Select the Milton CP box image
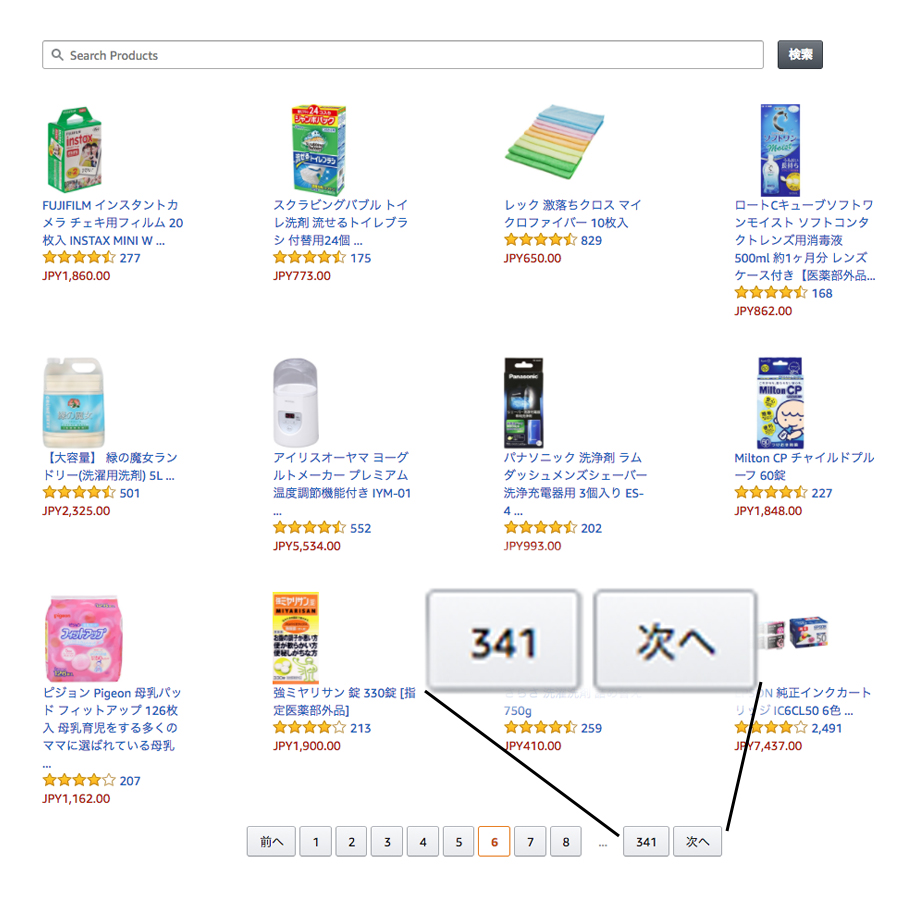900x900 pixels. click(x=779, y=402)
